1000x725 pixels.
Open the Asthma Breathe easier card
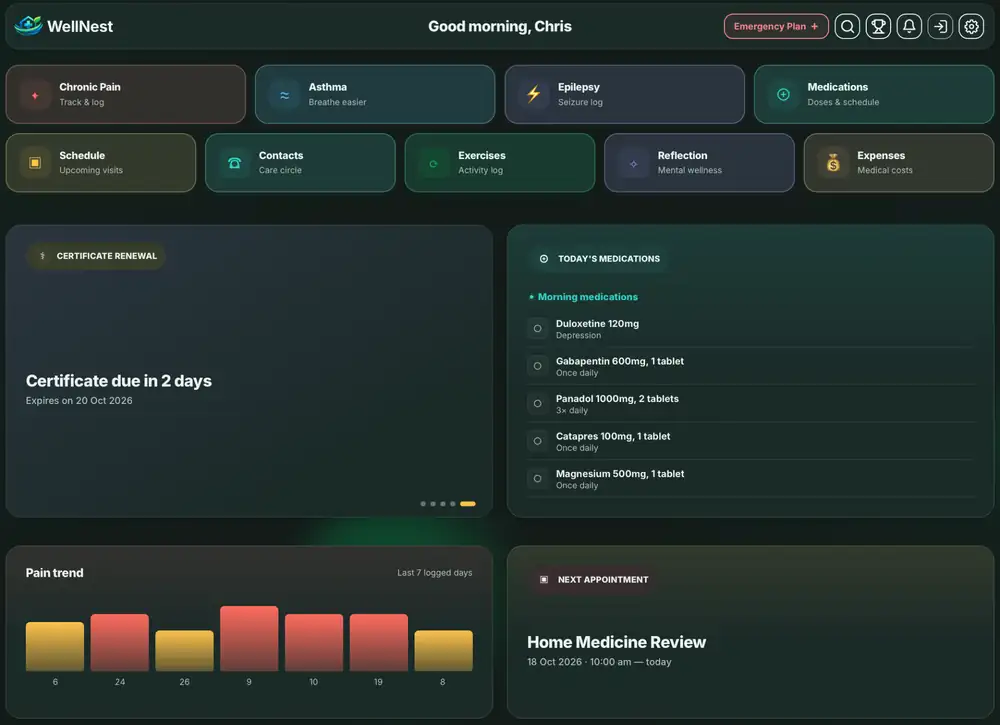[x=375, y=94]
